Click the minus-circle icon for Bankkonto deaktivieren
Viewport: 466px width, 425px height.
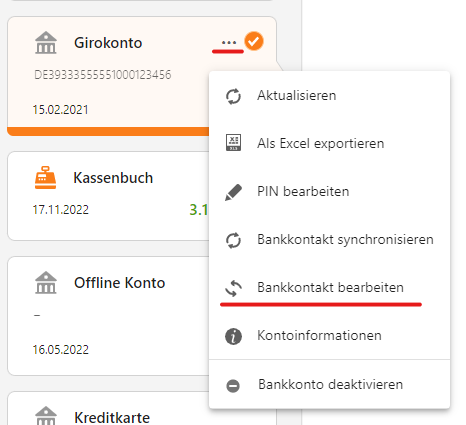click(x=233, y=386)
